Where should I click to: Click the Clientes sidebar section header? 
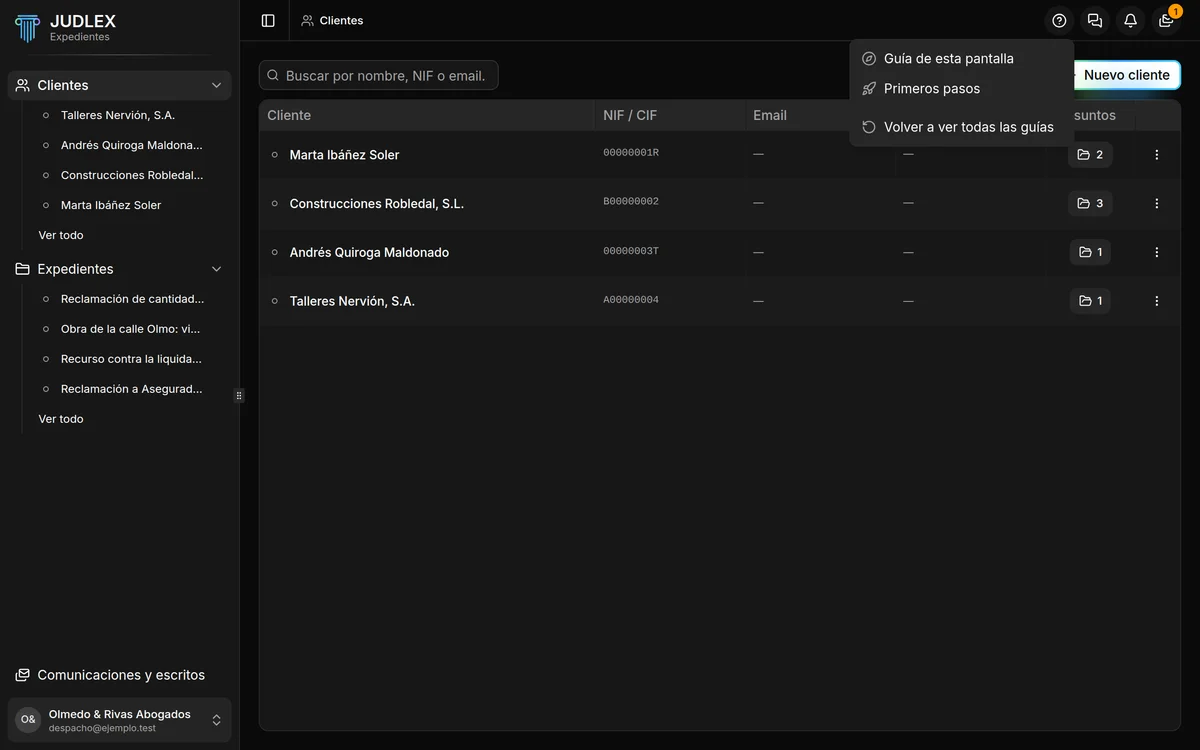[120, 85]
